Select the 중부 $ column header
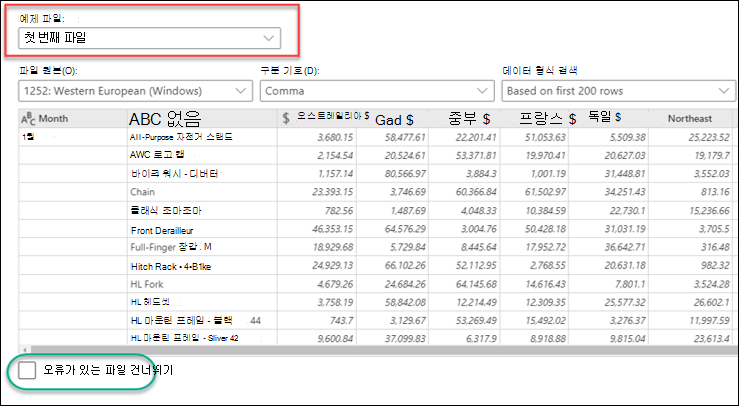The height and width of the screenshot is (406, 739). [x=464, y=118]
